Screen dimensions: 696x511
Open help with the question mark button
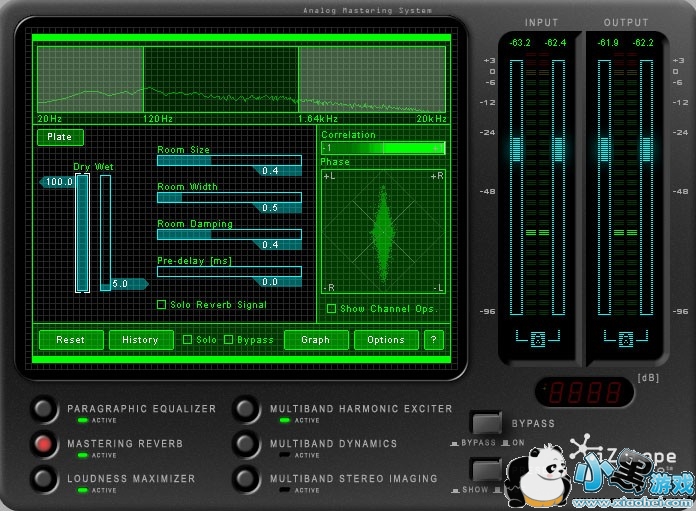pyautogui.click(x=433, y=340)
